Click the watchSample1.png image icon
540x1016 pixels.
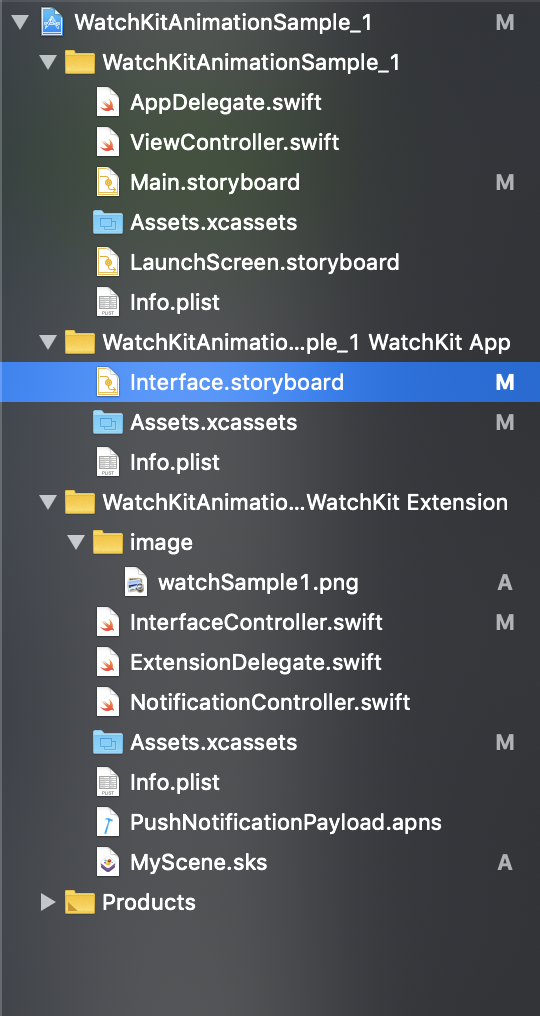(x=135, y=583)
